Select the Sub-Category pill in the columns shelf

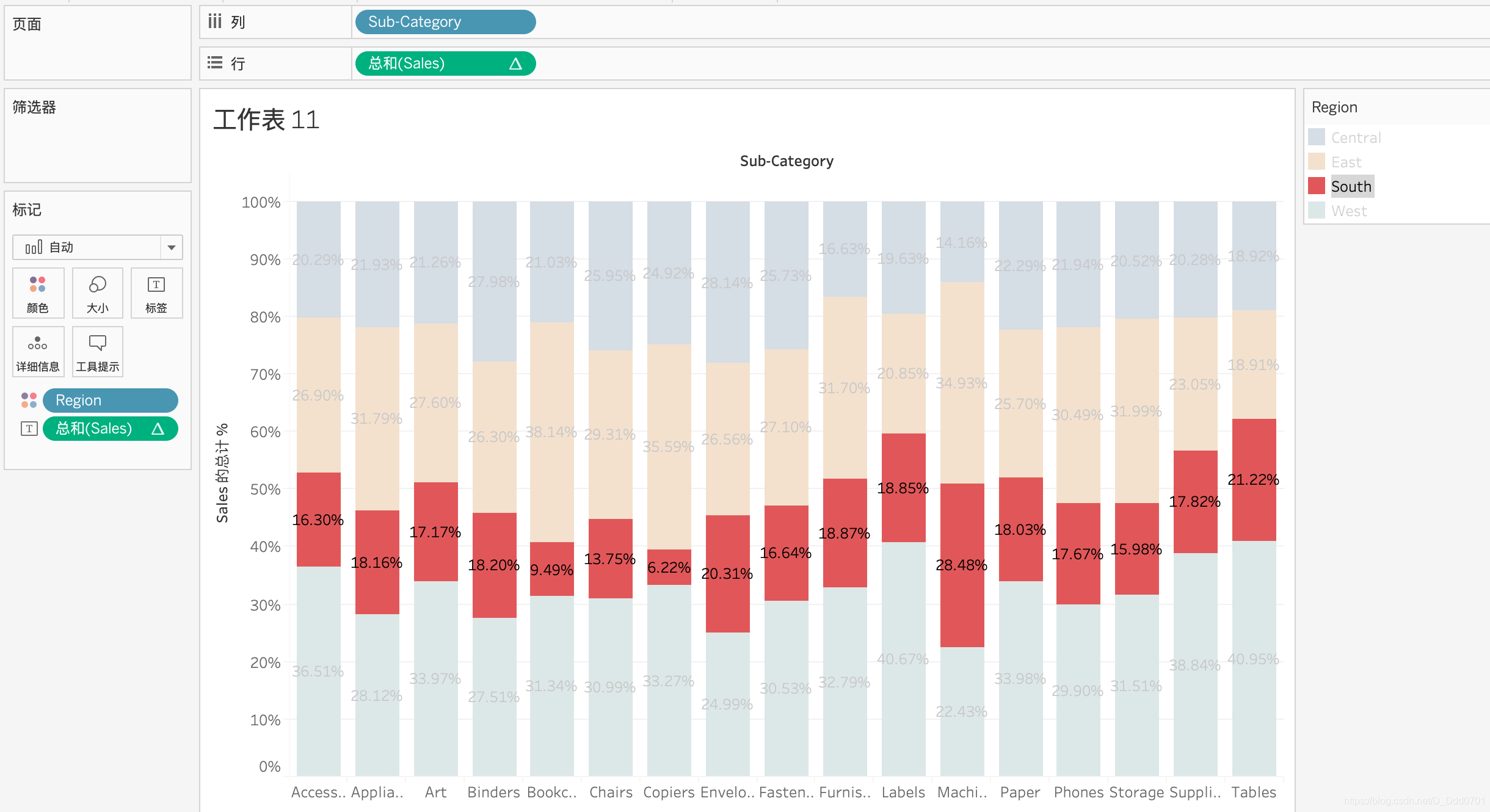pyautogui.click(x=445, y=22)
